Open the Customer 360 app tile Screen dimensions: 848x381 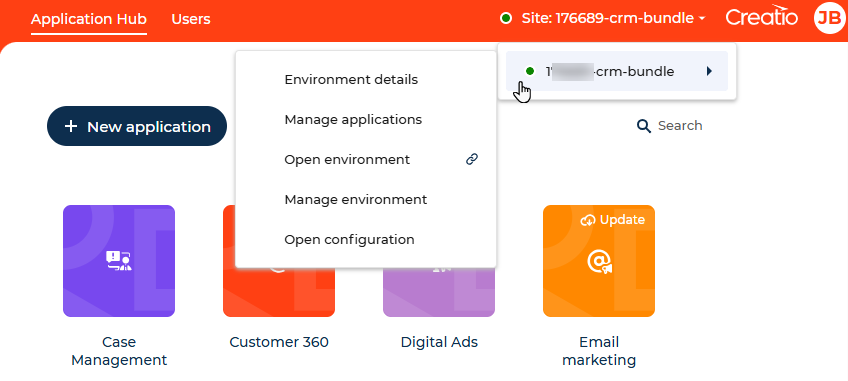coord(279,293)
